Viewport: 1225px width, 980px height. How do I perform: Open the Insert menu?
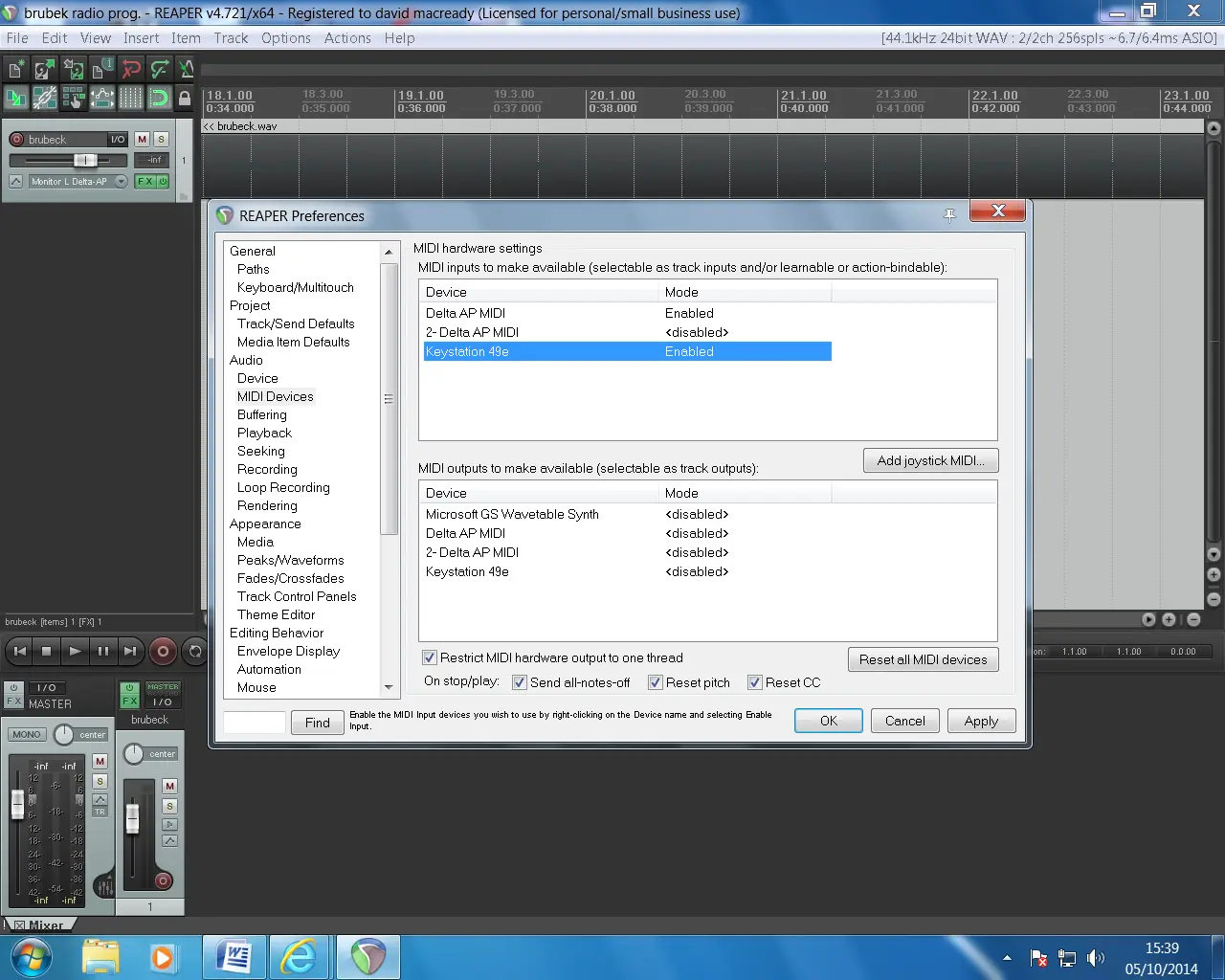point(141,38)
